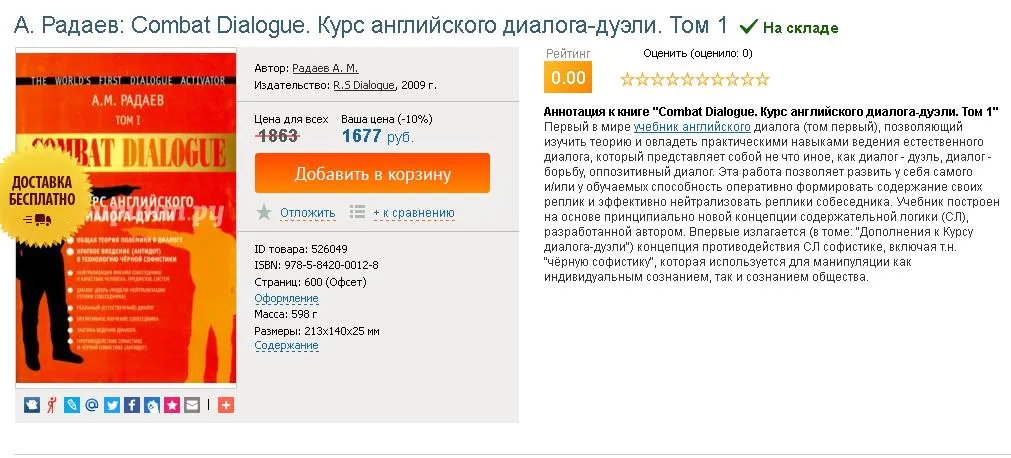Click the list icon beside к сравнению
Viewport: 1011px width, 458px height.
[357, 212]
